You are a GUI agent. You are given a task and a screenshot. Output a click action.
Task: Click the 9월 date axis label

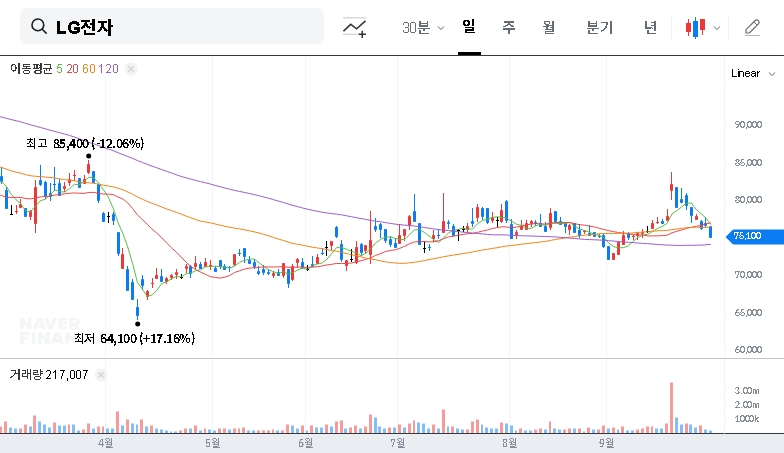606,443
